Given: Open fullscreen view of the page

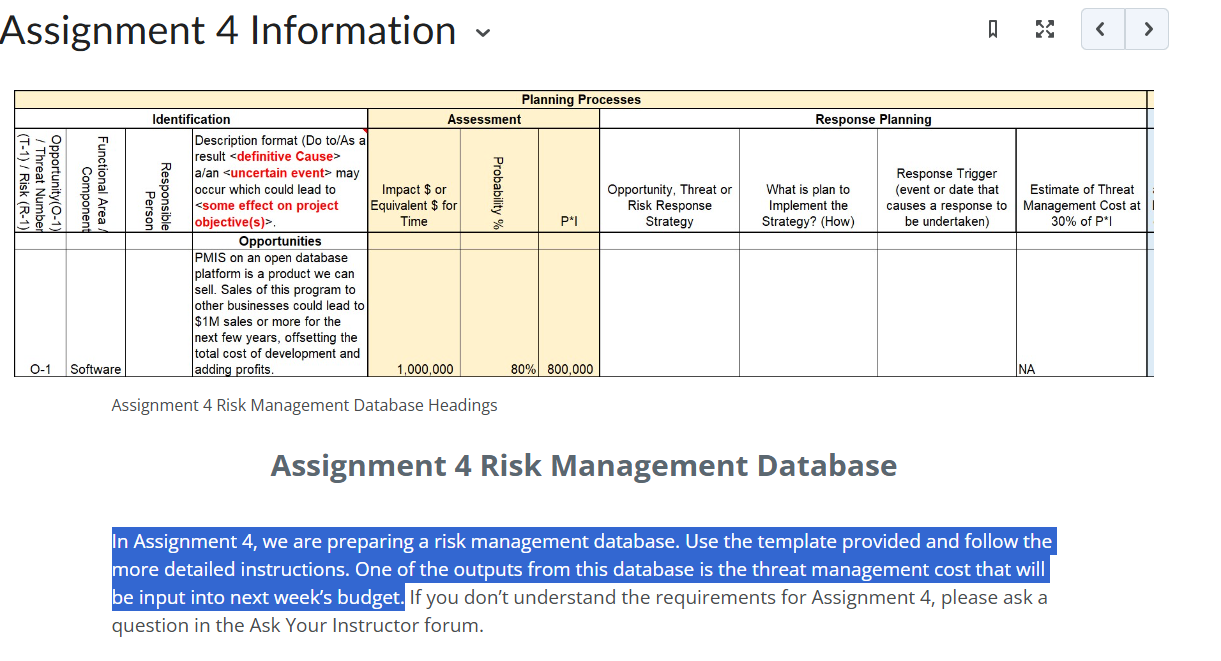Looking at the screenshot, I should pos(1044,29).
